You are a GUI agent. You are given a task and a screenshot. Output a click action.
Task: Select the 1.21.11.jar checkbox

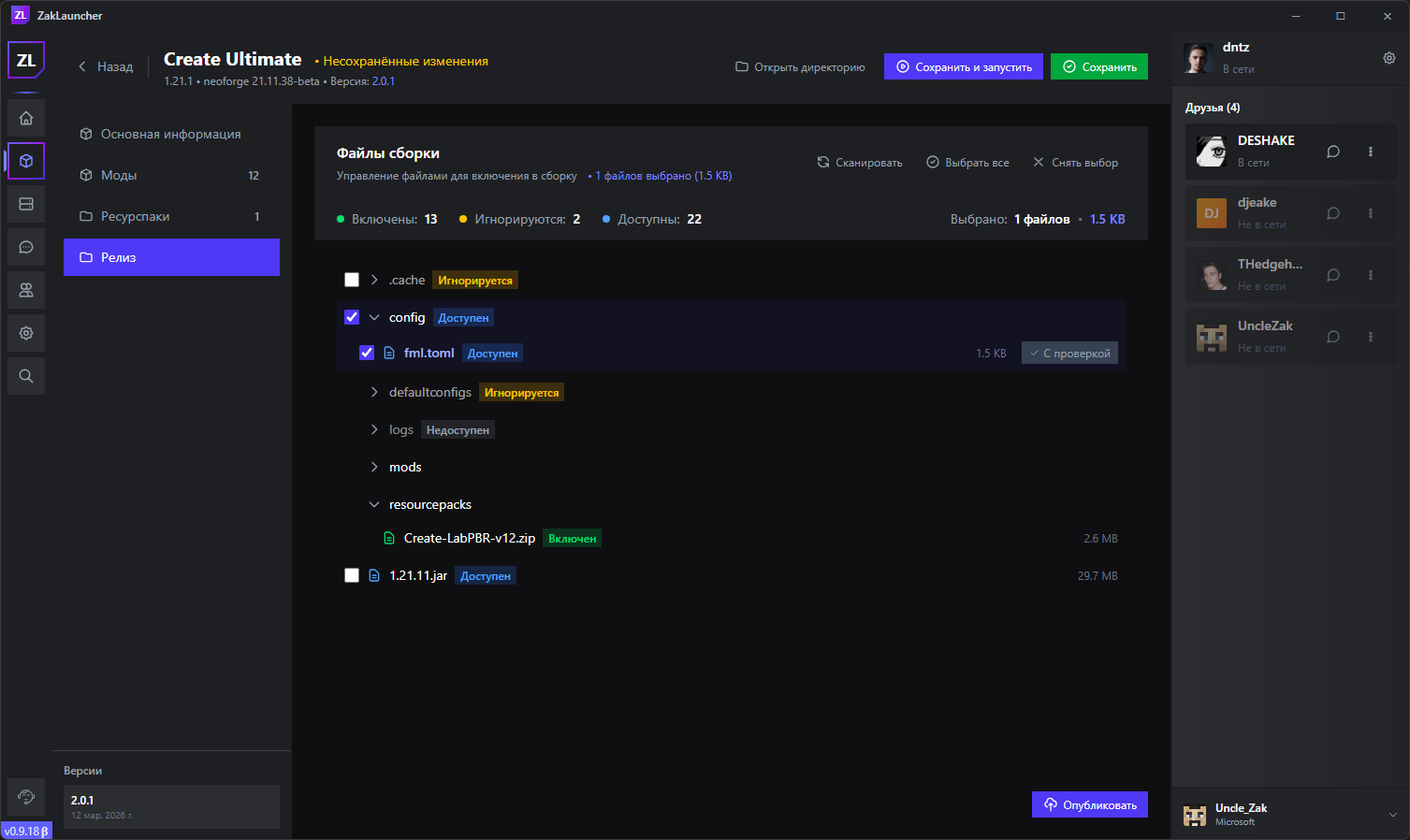tap(352, 575)
